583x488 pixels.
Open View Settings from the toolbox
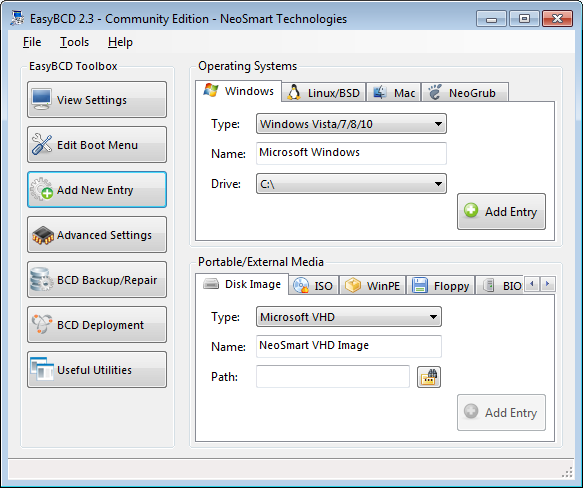click(x=97, y=100)
